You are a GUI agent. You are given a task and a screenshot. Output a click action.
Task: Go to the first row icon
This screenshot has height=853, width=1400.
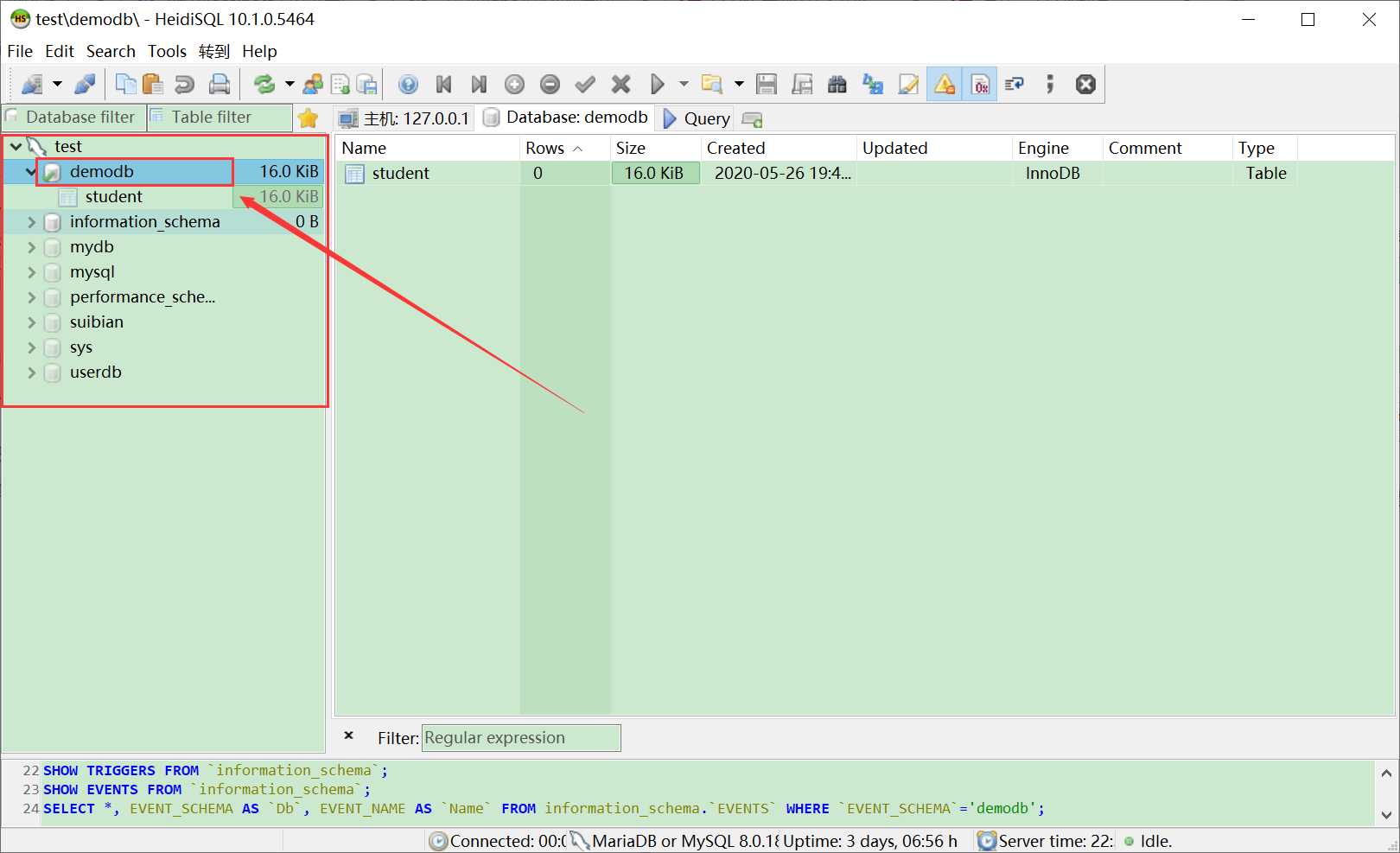pos(444,84)
